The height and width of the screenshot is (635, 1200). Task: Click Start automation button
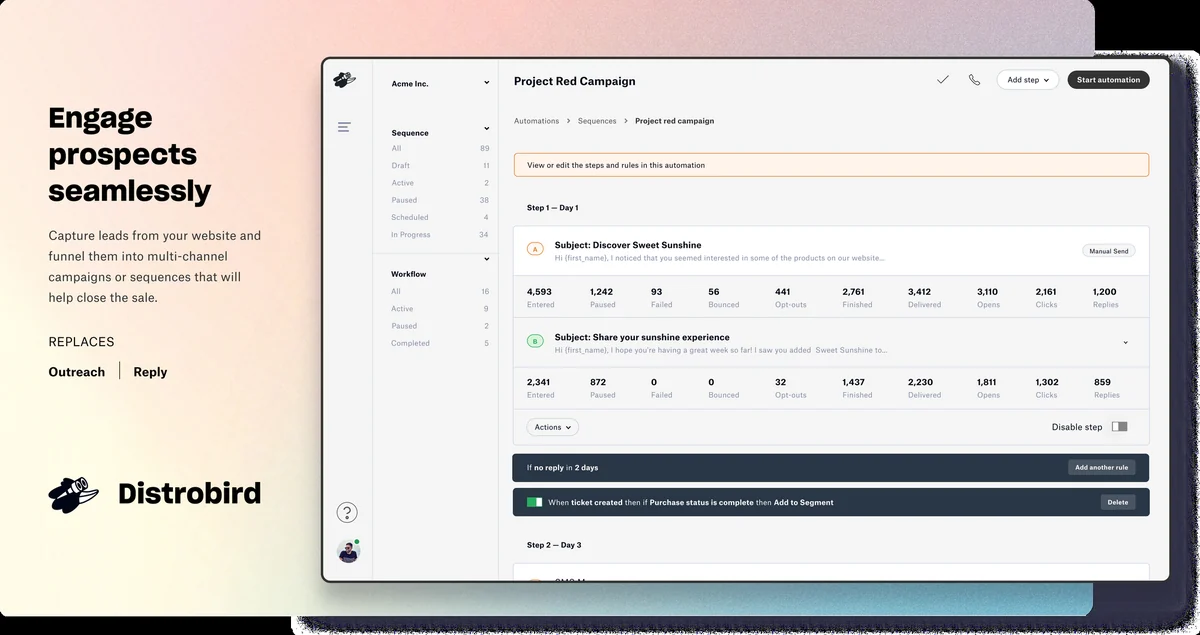[1108, 80]
